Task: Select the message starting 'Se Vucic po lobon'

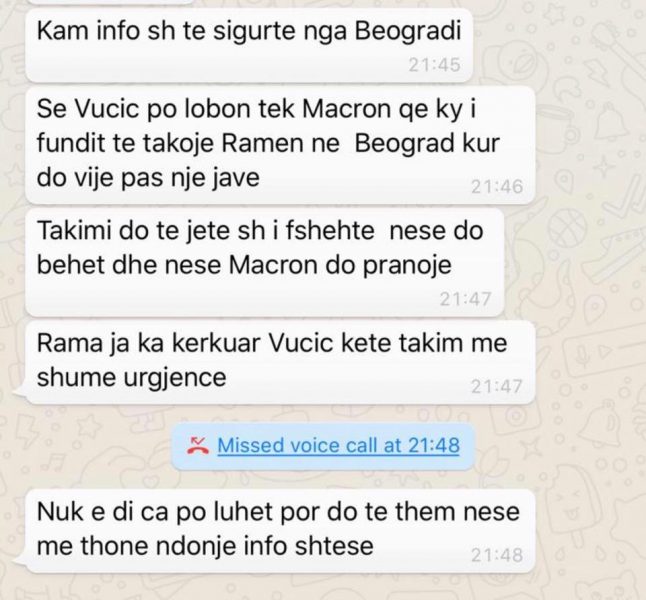Action: pyautogui.click(x=280, y=145)
